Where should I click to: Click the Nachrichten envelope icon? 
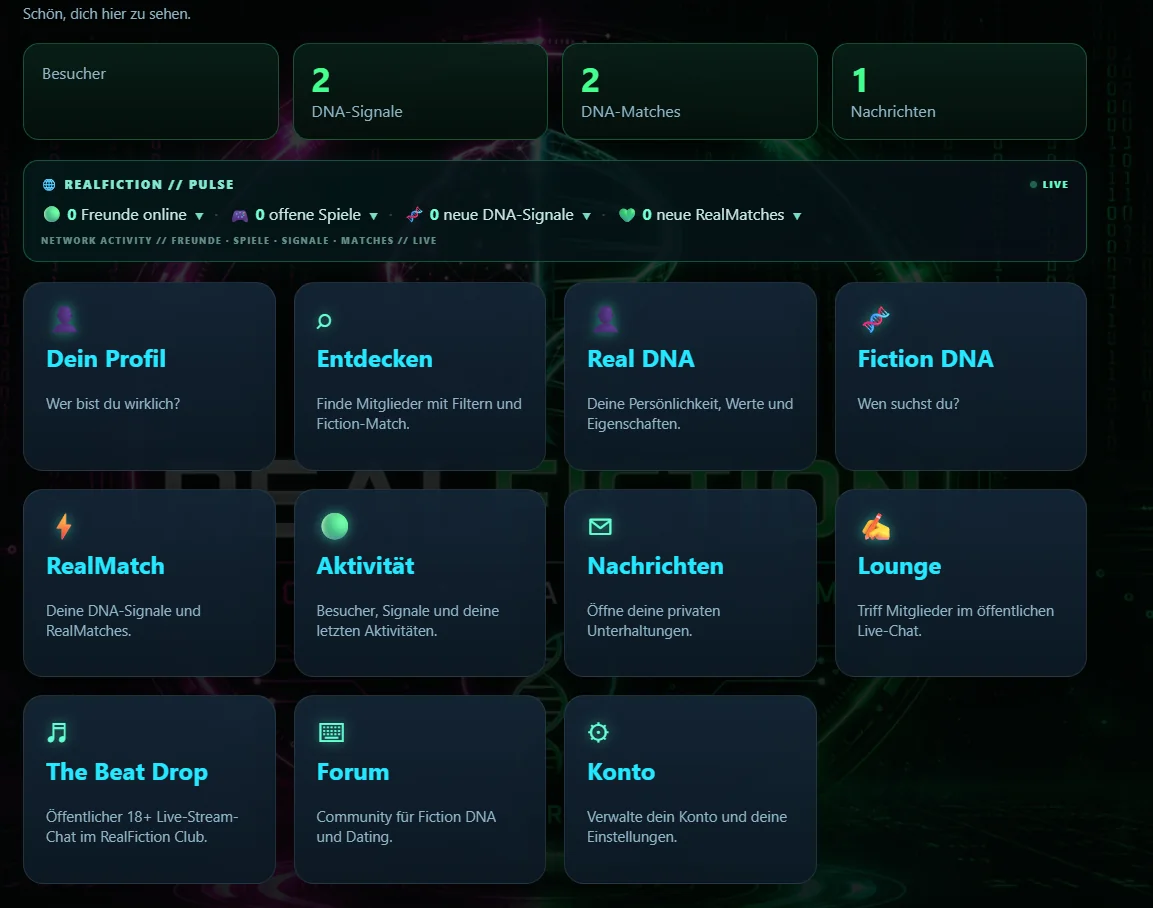click(600, 526)
